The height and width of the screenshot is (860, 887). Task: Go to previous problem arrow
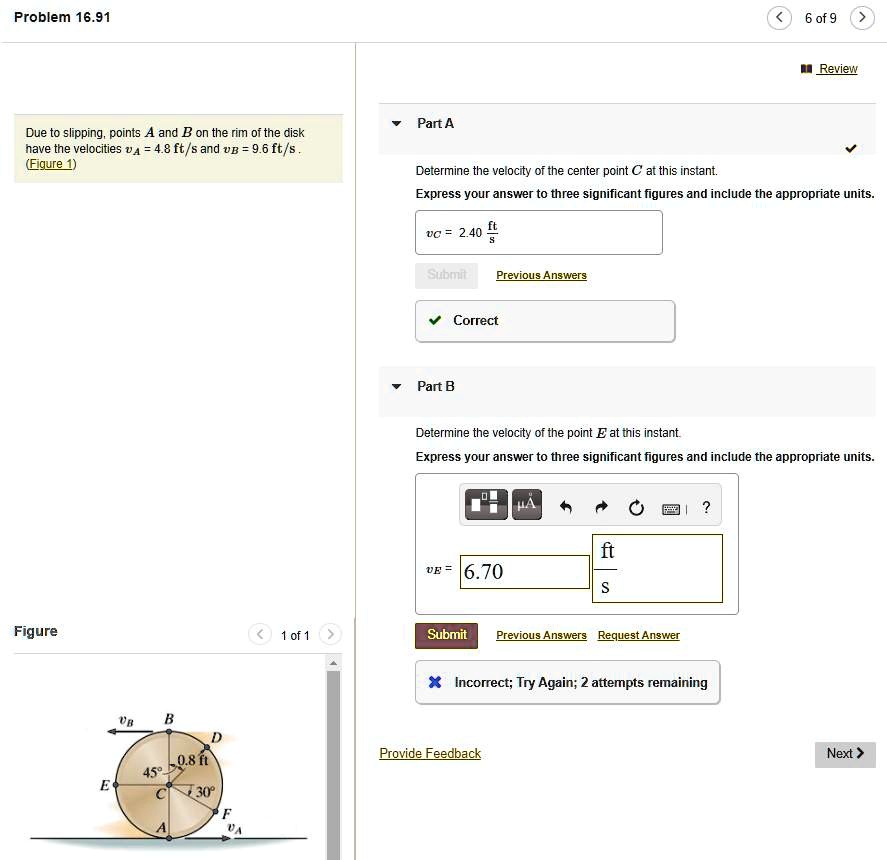click(779, 18)
